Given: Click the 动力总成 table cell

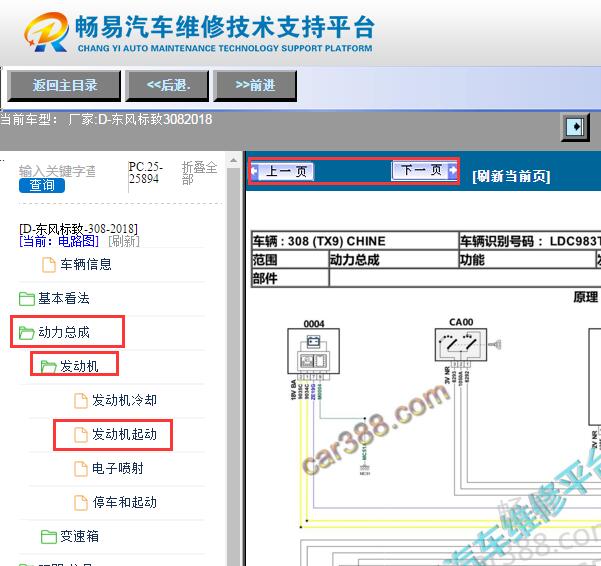Looking at the screenshot, I should point(394,260).
